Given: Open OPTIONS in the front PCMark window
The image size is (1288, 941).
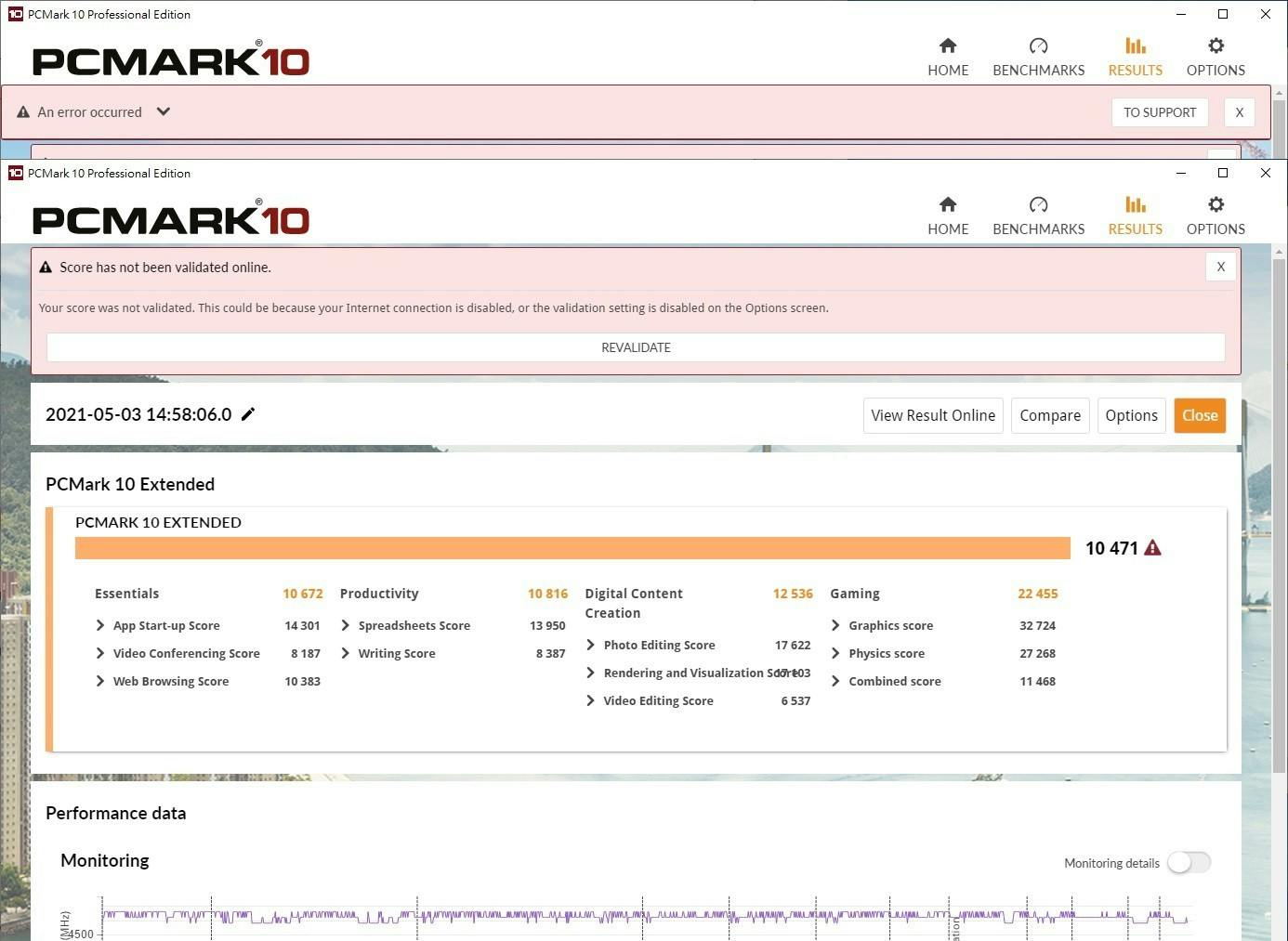Looking at the screenshot, I should [x=1216, y=216].
